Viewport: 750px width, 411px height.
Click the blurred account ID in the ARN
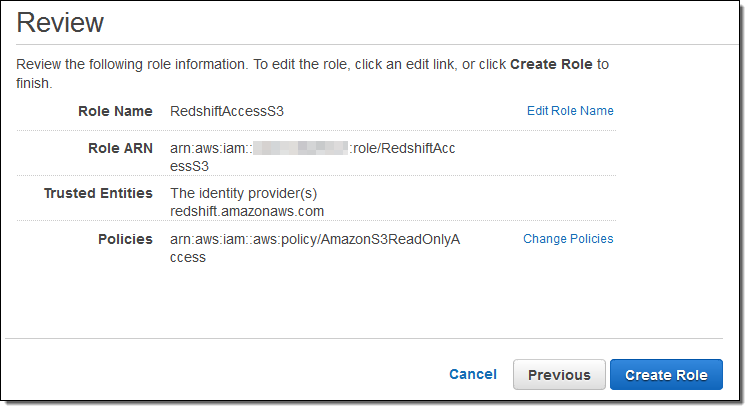[x=299, y=149]
